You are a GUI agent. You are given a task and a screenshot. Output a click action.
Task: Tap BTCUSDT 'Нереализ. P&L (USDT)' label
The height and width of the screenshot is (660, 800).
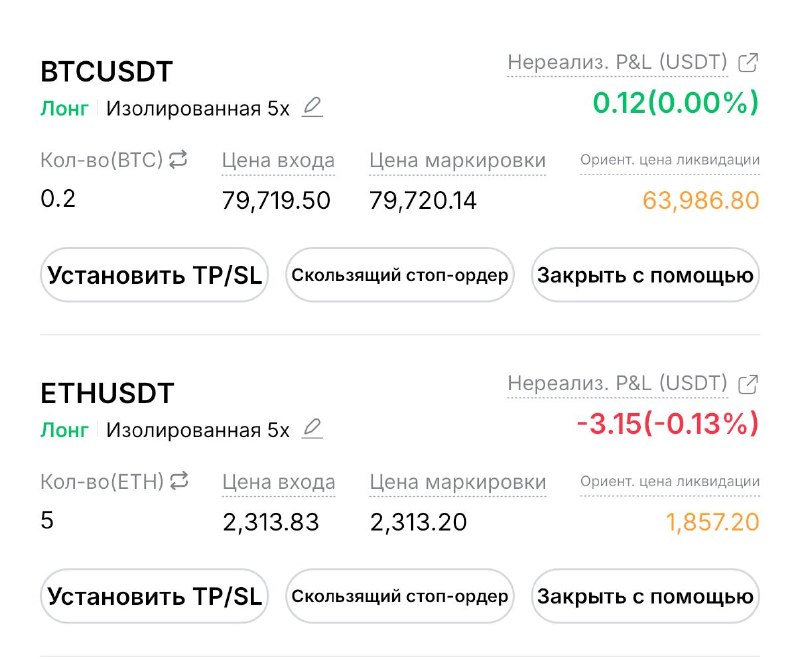click(617, 63)
